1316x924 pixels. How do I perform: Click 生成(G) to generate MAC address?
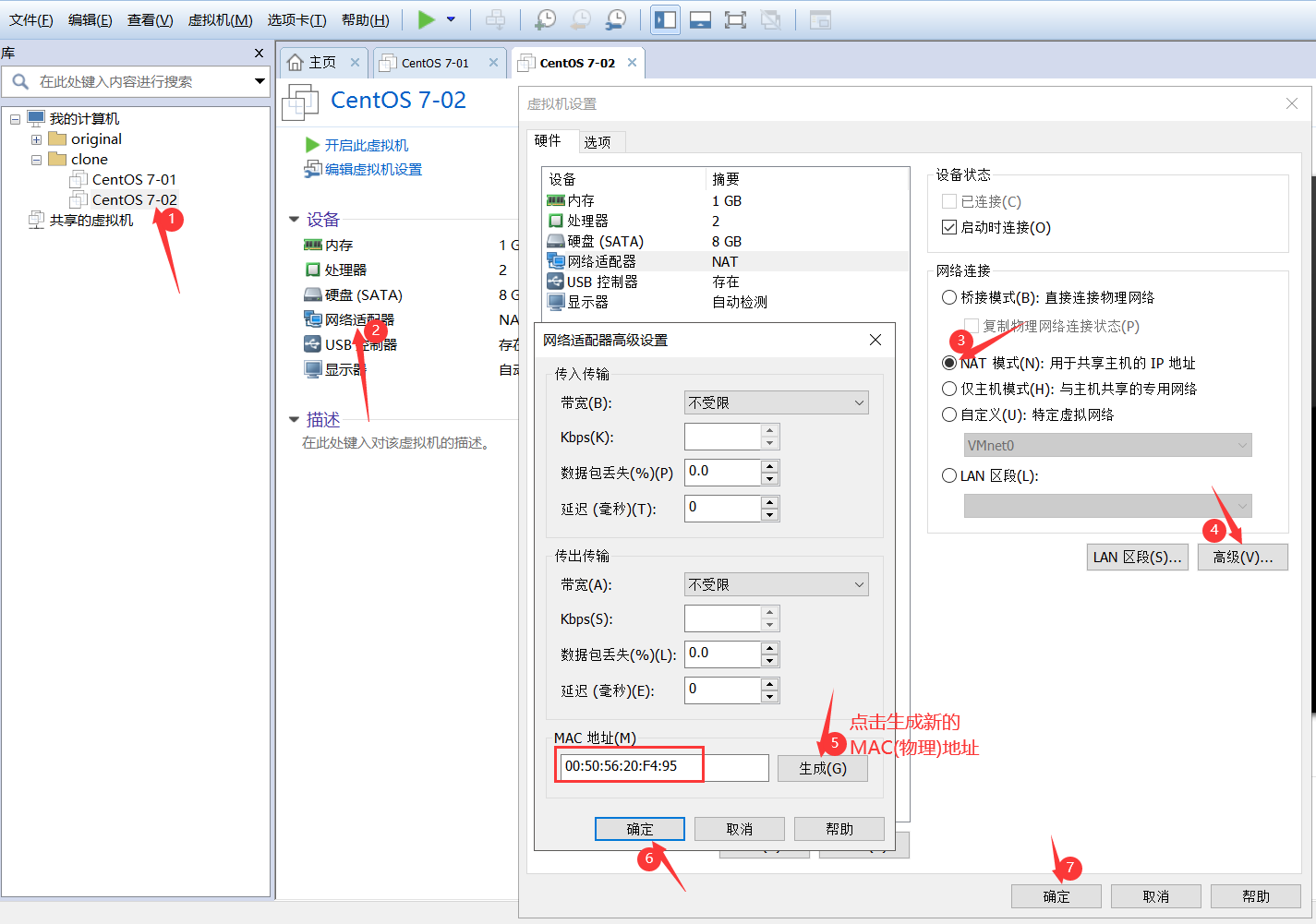(823, 768)
